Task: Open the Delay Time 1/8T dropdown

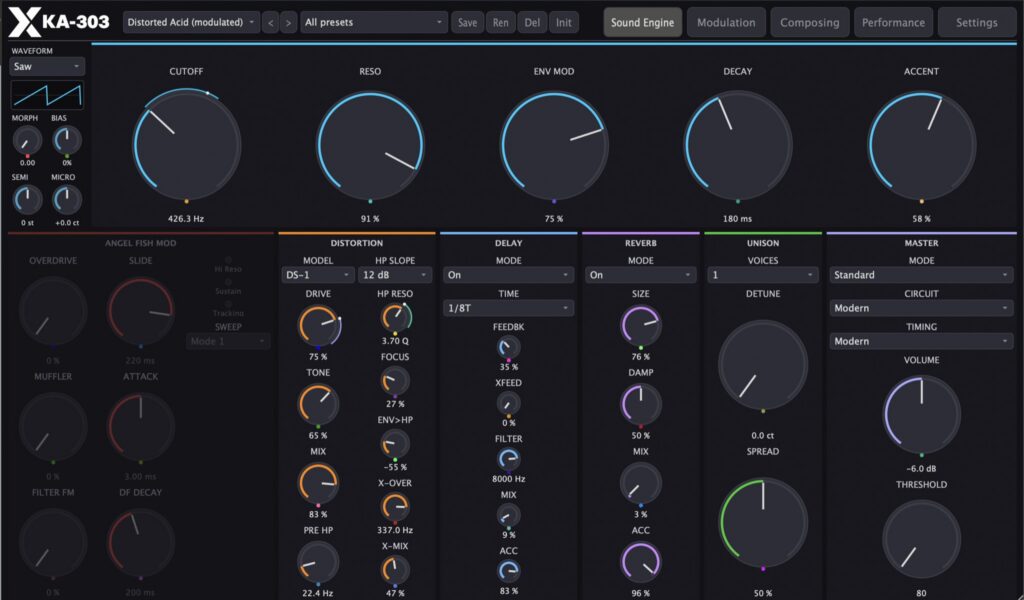Action: coord(508,308)
